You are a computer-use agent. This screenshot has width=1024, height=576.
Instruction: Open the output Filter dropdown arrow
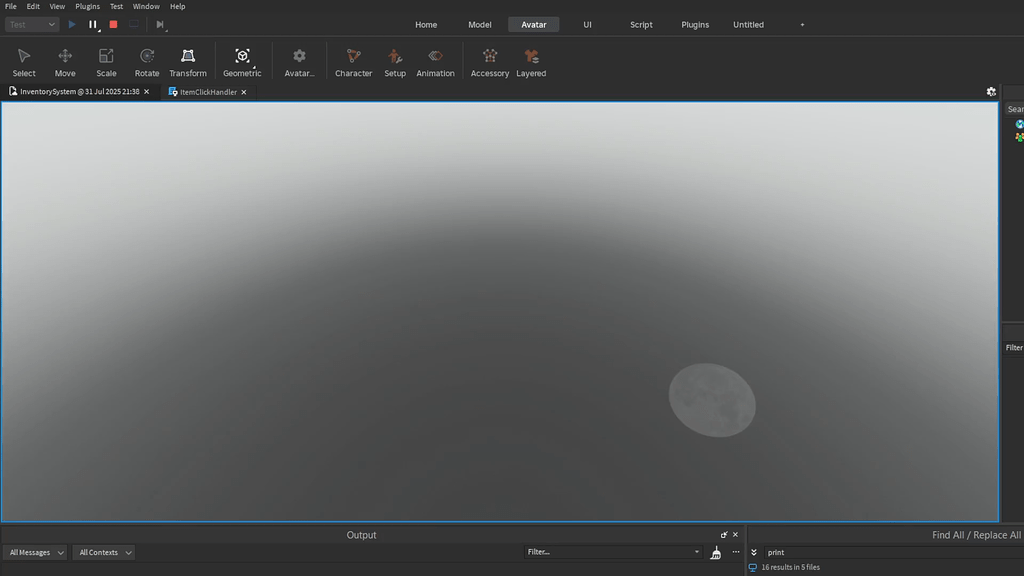(696, 551)
